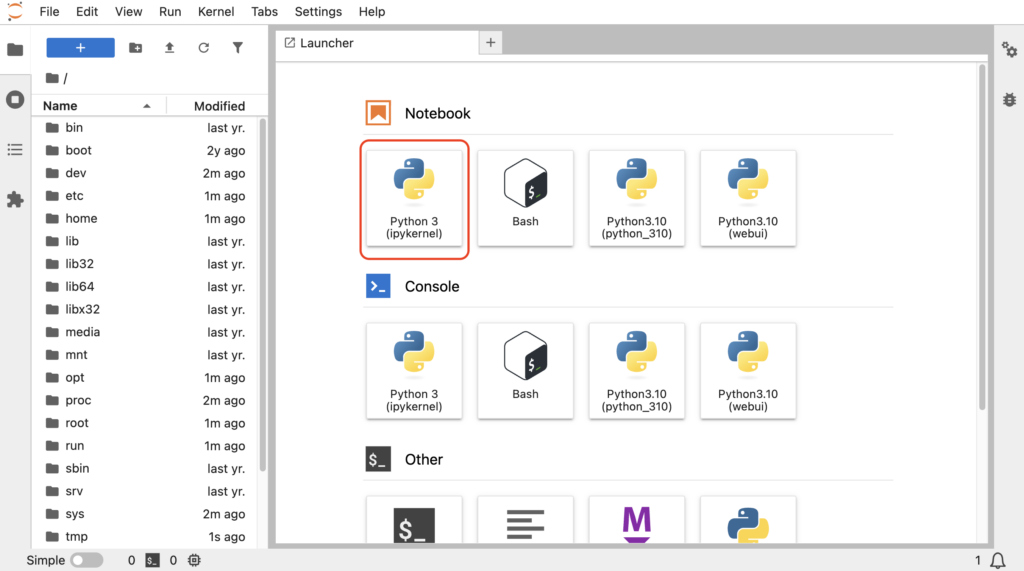This screenshot has height=571, width=1024.
Task: Click the notifications bell icon
Action: [x=997, y=561]
